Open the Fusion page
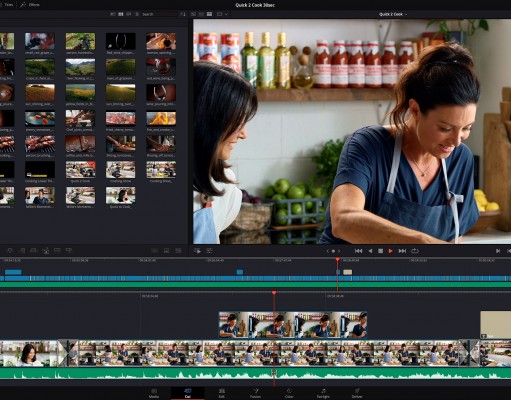 [255, 393]
